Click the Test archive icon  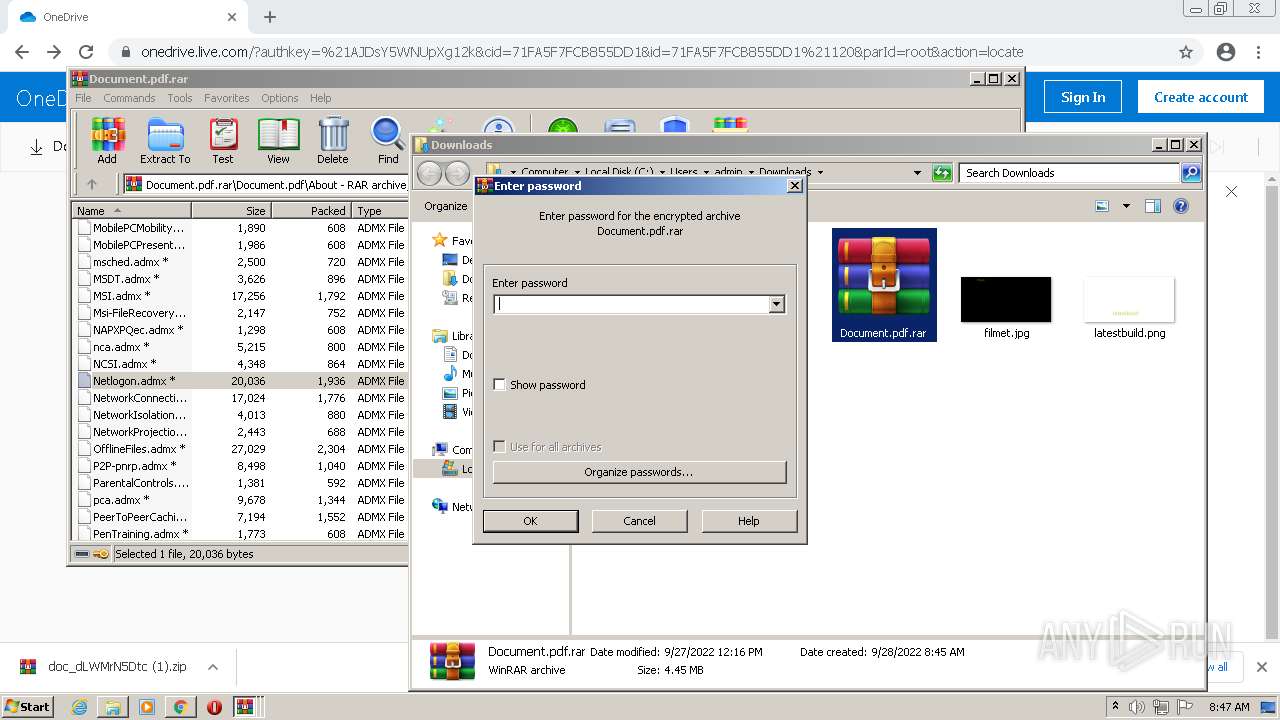(223, 140)
